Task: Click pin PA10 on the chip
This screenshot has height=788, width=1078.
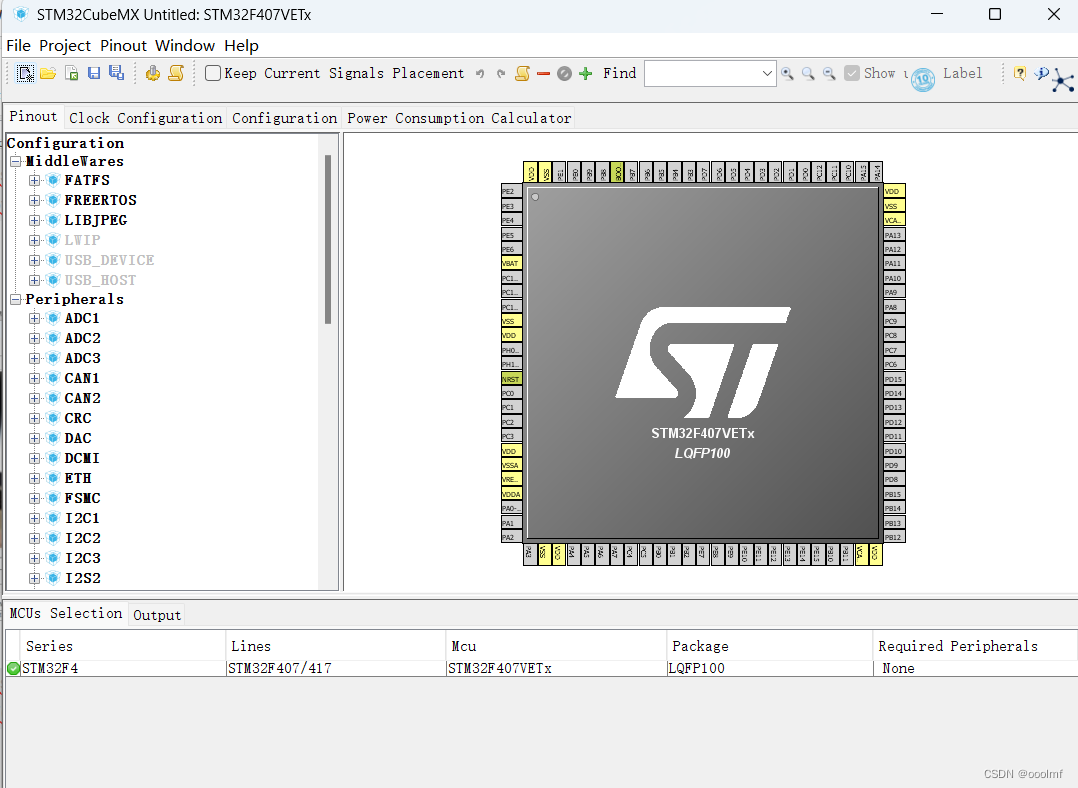Action: point(894,278)
